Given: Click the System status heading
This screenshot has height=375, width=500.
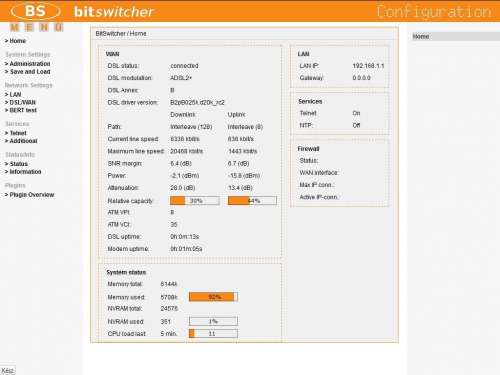Looking at the screenshot, I should tap(126, 272).
